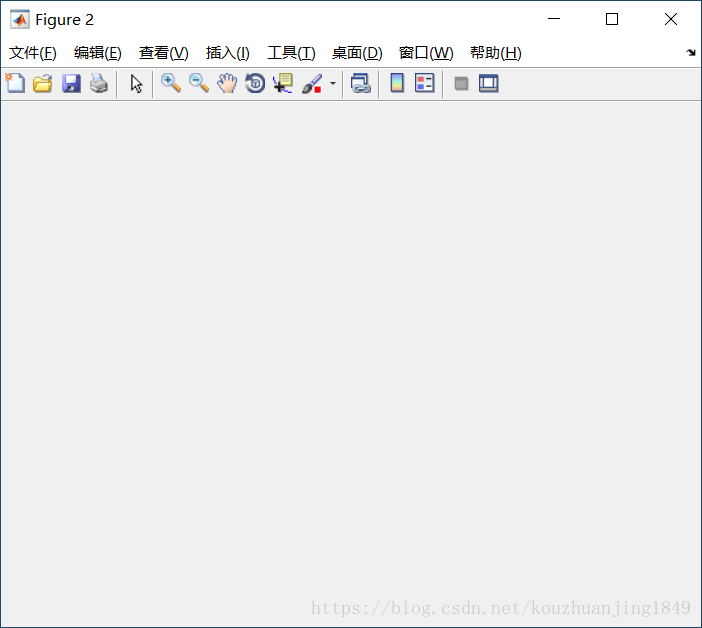This screenshot has height=628, width=702.
Task: Open the 窗口(W) menu
Action: [x=426, y=53]
